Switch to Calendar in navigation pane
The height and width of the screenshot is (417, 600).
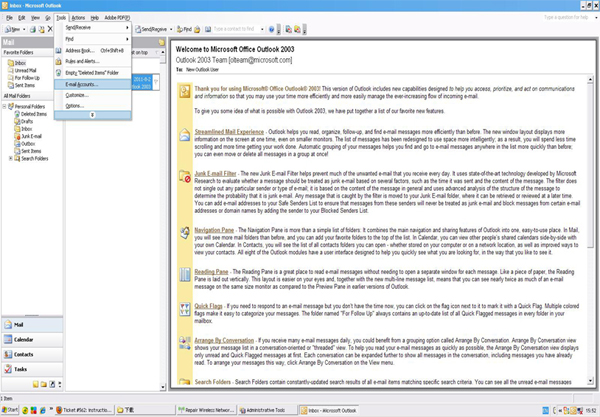(x=32, y=340)
